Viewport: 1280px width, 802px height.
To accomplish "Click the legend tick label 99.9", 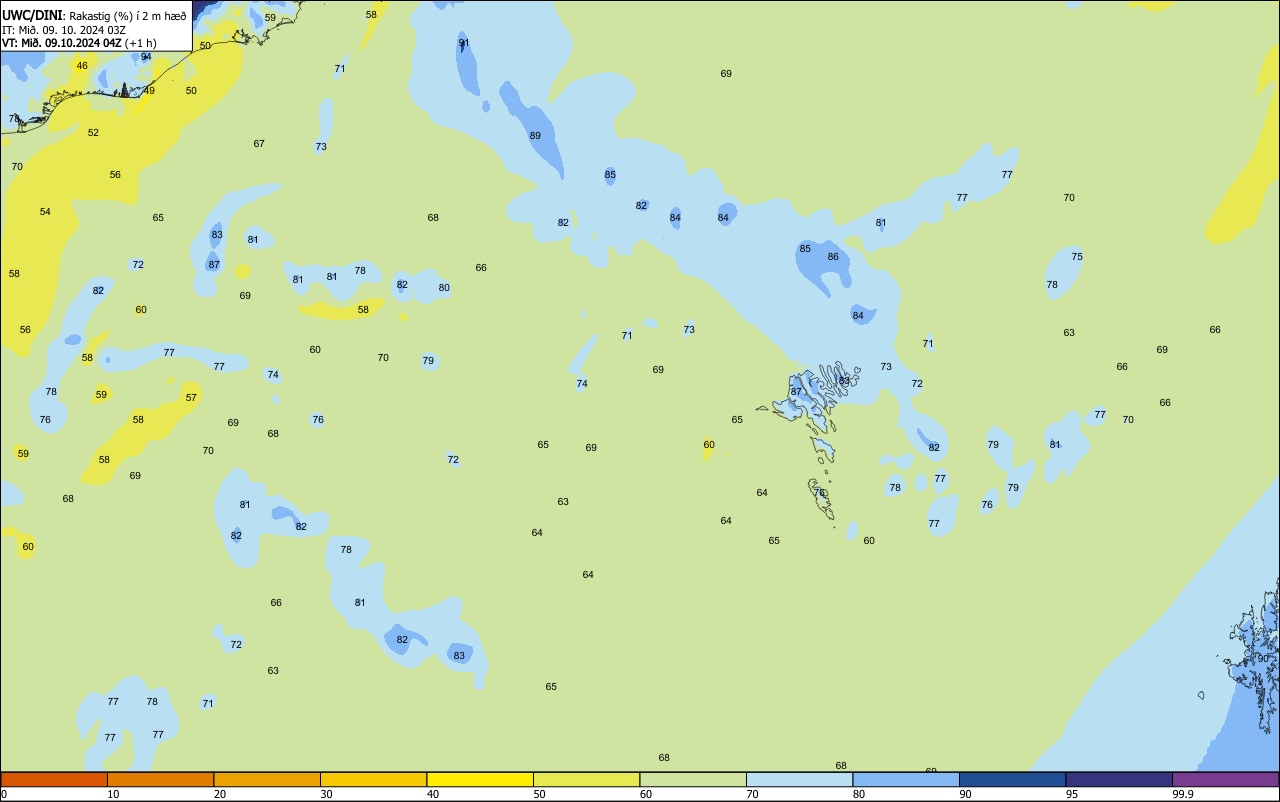I will tap(1183, 794).
